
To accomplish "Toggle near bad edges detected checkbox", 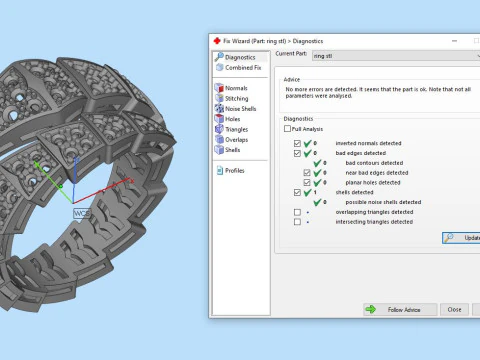I will click(x=307, y=173).
